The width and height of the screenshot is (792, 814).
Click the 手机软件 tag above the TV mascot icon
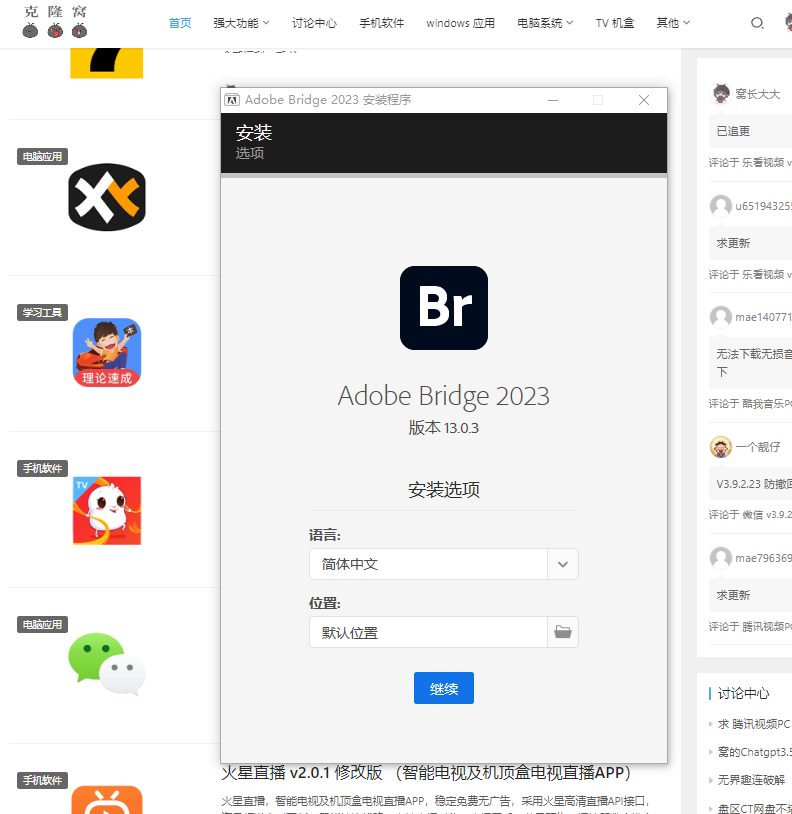pos(43,468)
